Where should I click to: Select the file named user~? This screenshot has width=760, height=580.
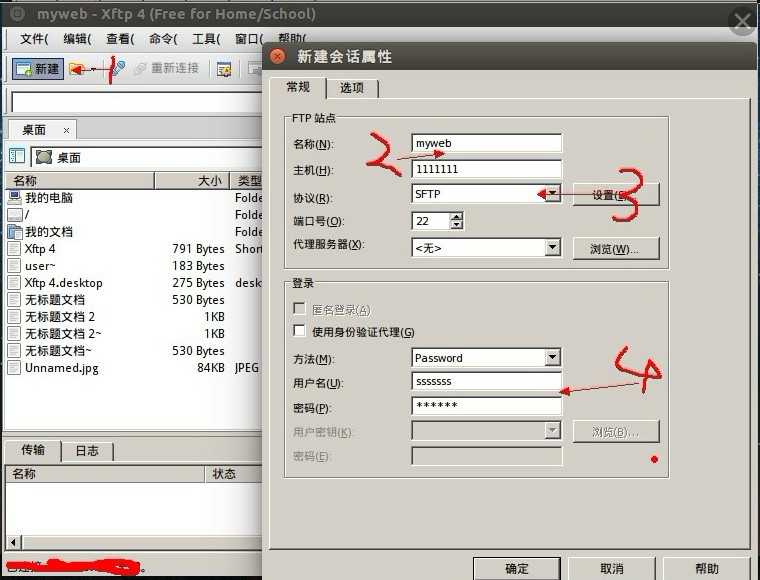[x=40, y=266]
